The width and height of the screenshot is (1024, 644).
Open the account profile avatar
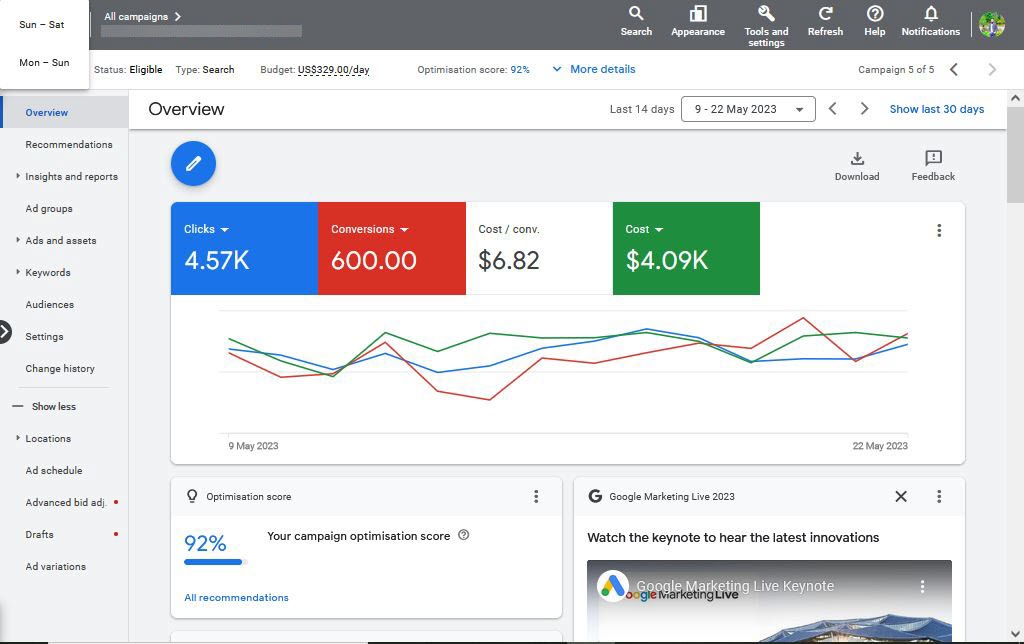coord(991,25)
